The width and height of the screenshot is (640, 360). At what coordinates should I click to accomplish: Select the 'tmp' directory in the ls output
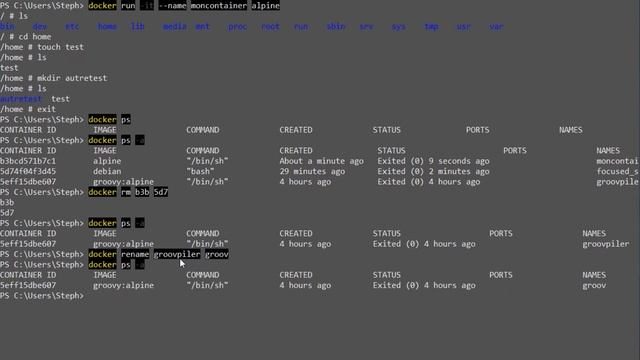[x=431, y=27]
